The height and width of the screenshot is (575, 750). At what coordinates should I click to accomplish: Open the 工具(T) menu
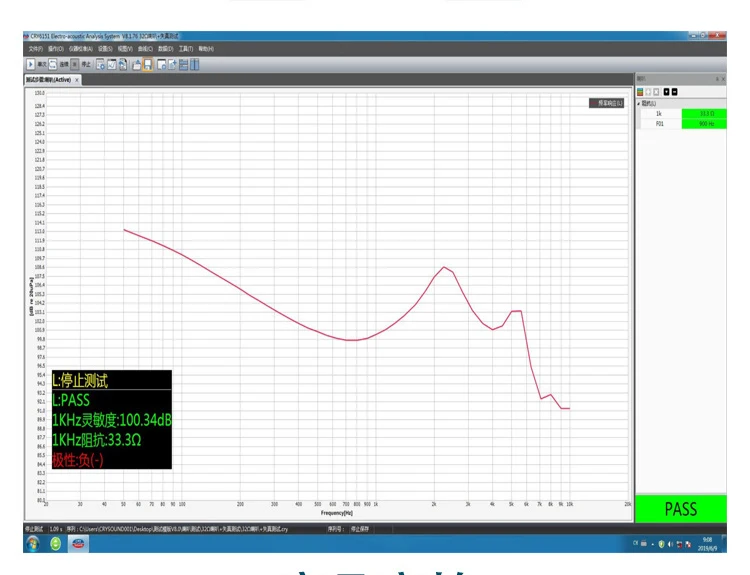pos(186,49)
